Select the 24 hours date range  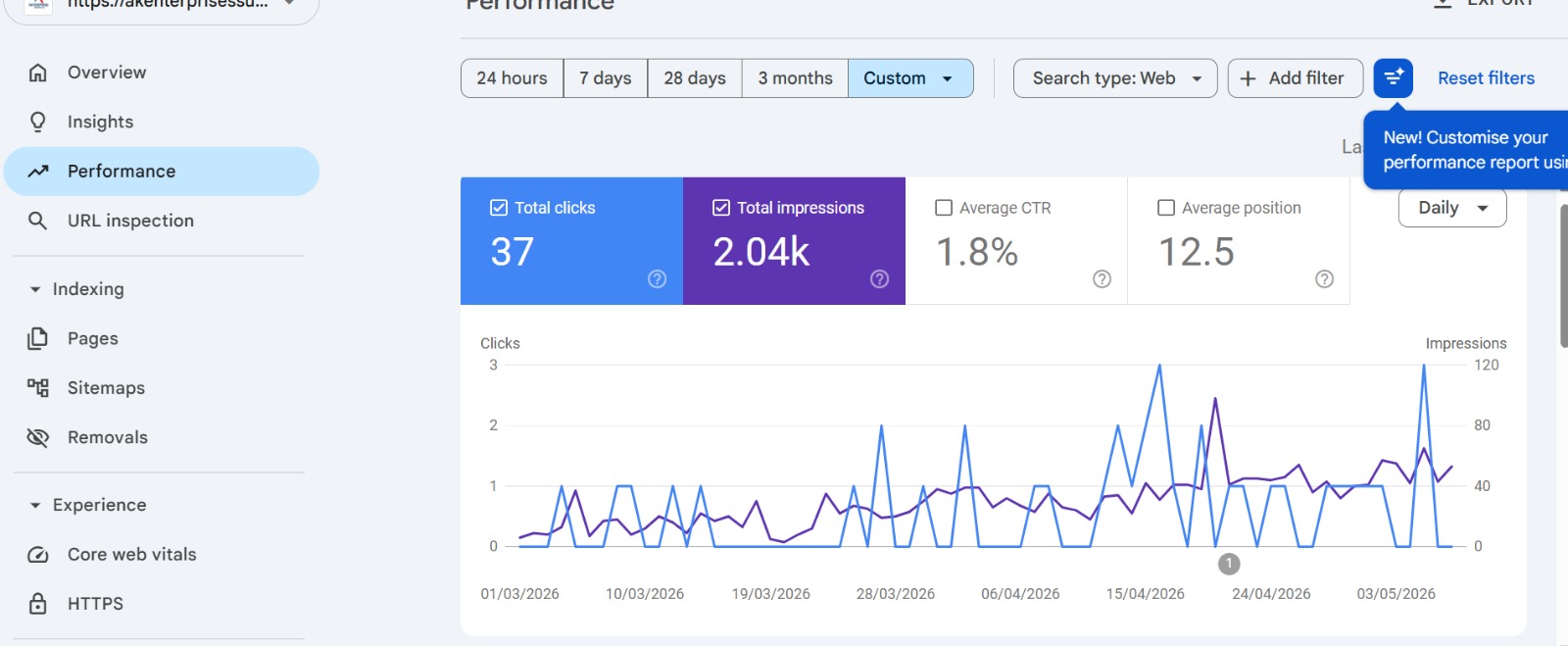pyautogui.click(x=513, y=78)
